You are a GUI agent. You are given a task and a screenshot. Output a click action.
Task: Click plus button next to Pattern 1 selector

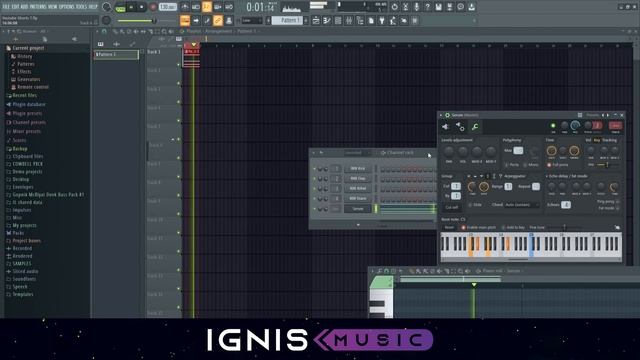coord(306,20)
